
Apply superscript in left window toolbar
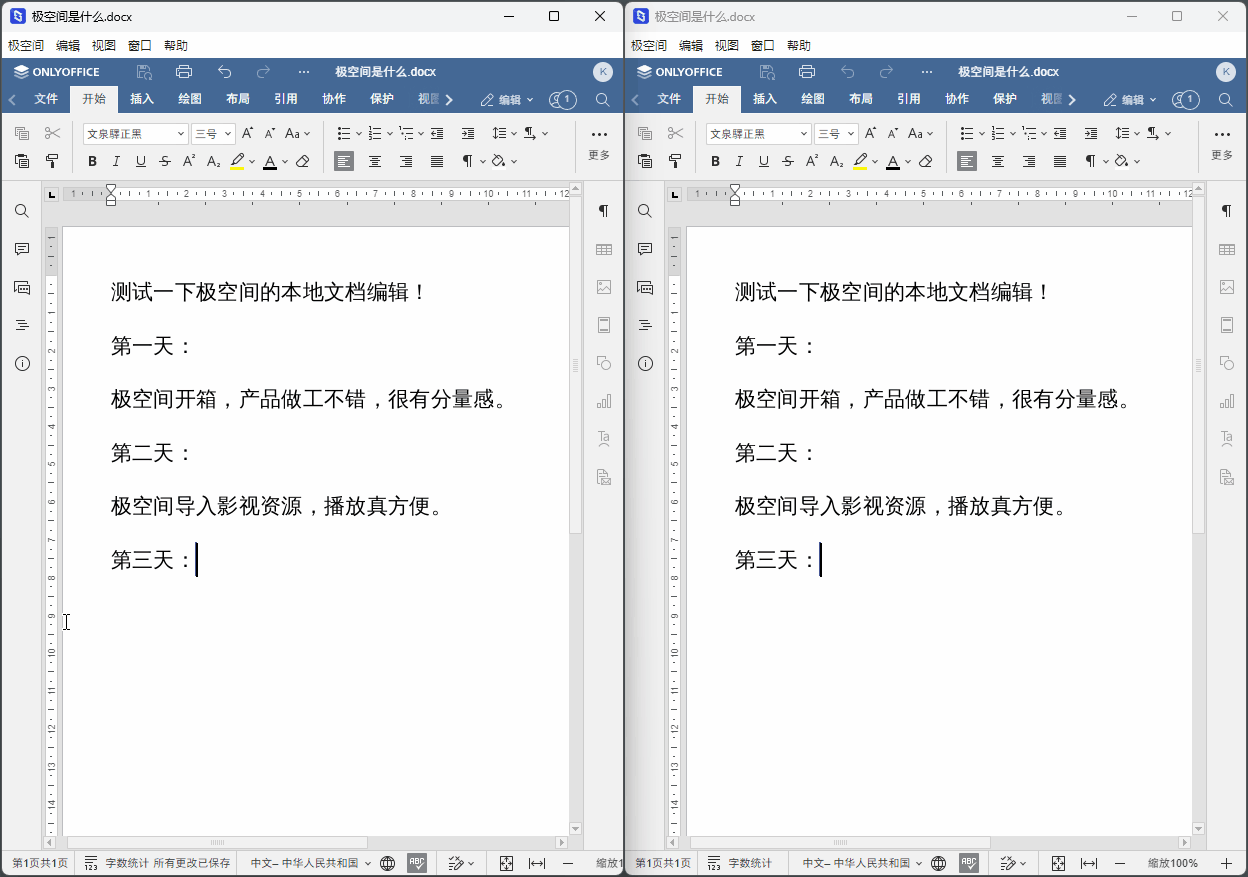coord(189,161)
